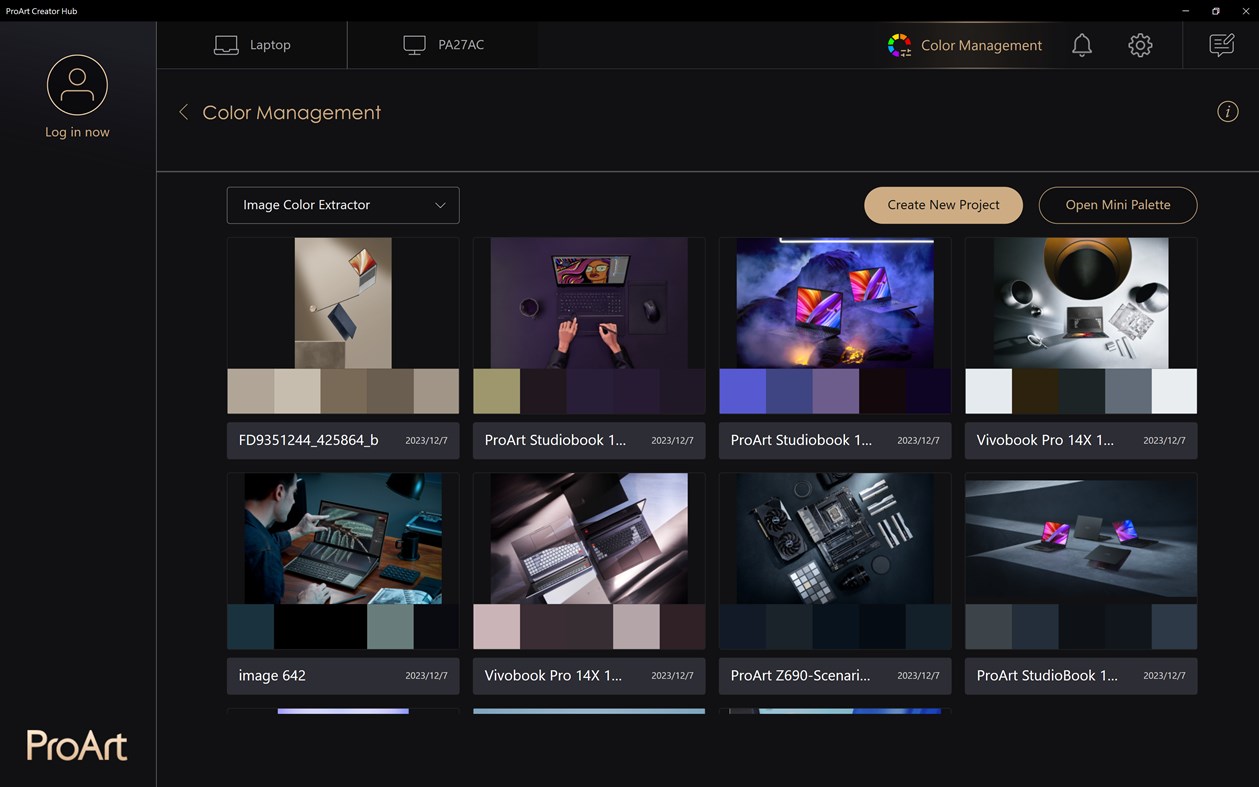Pick olive swatch under purple desk ProArt Studiobook
The image size is (1259, 787).
click(496, 391)
